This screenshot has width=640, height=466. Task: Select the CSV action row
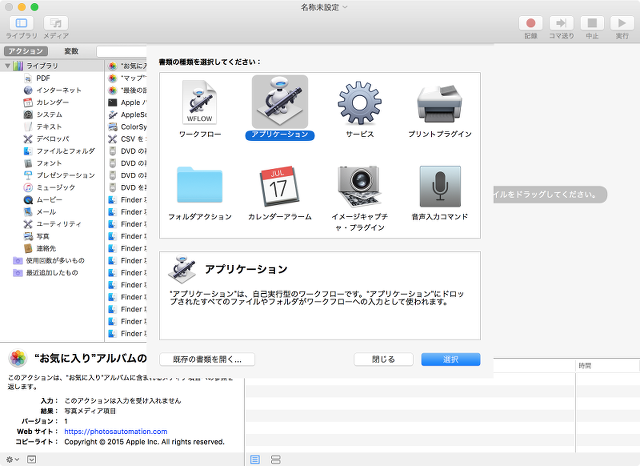127,139
